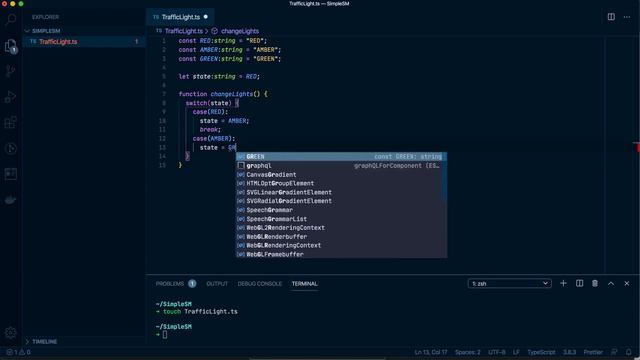The image size is (640, 360).
Task: Open the activity bar icon above the Docker icon
Action: coord(11,174)
